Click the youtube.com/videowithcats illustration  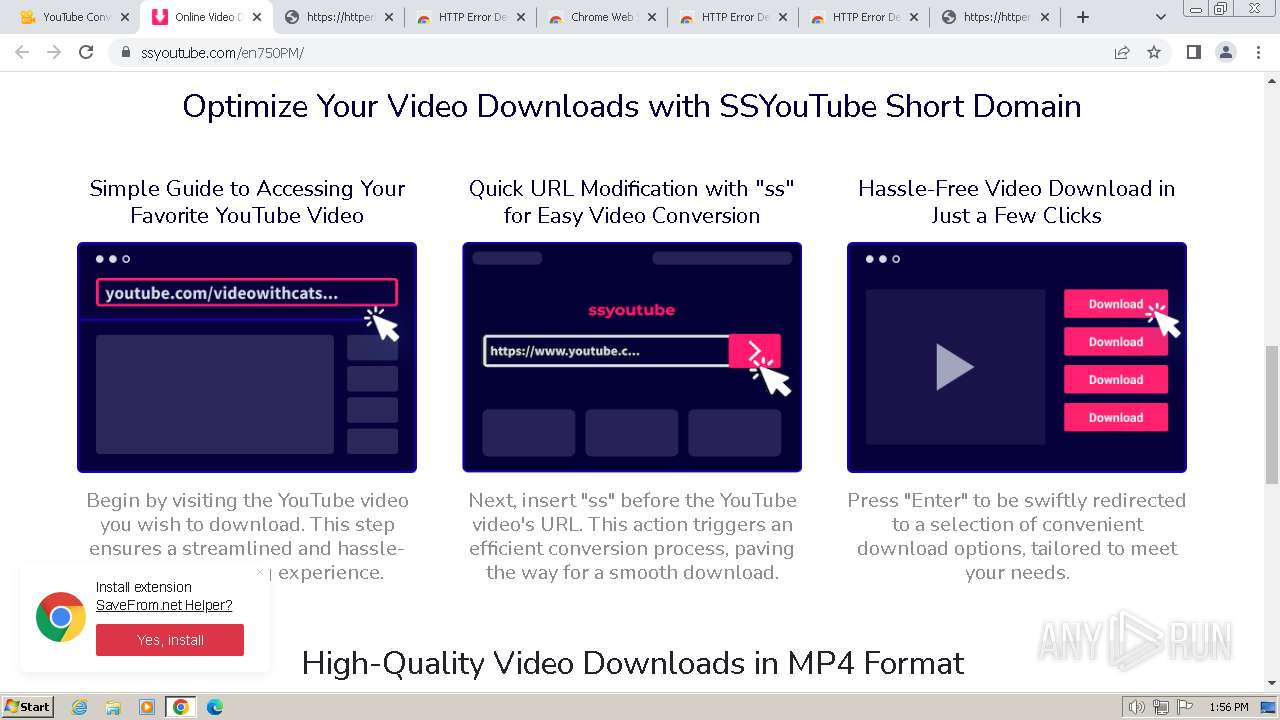click(247, 357)
